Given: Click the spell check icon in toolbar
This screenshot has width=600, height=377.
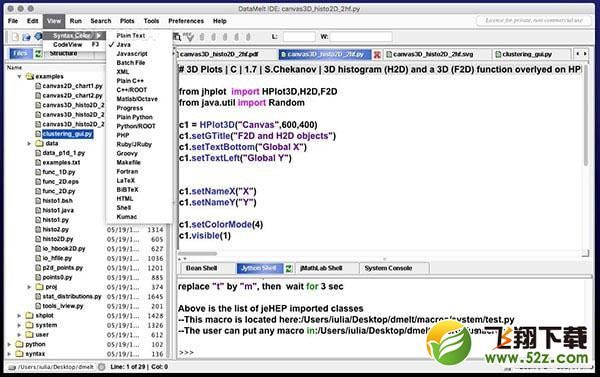Looking at the screenshot, I should (x=189, y=37).
